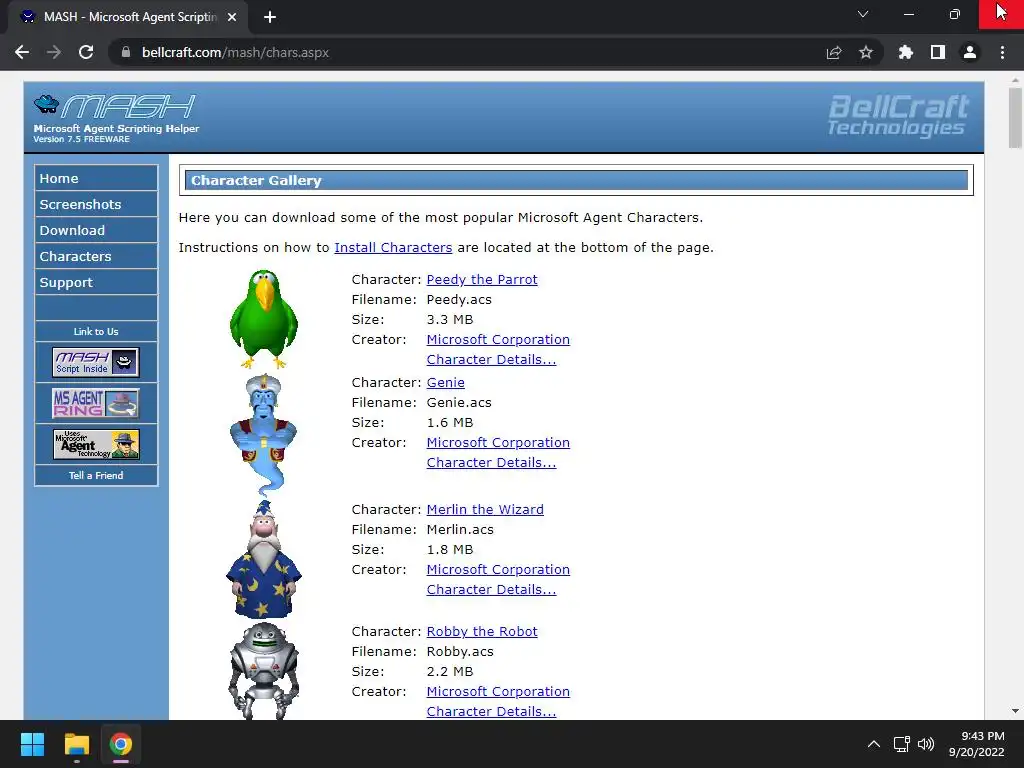This screenshot has width=1024, height=768.
Task: Toggle the Chrome side panel
Action: point(938,52)
